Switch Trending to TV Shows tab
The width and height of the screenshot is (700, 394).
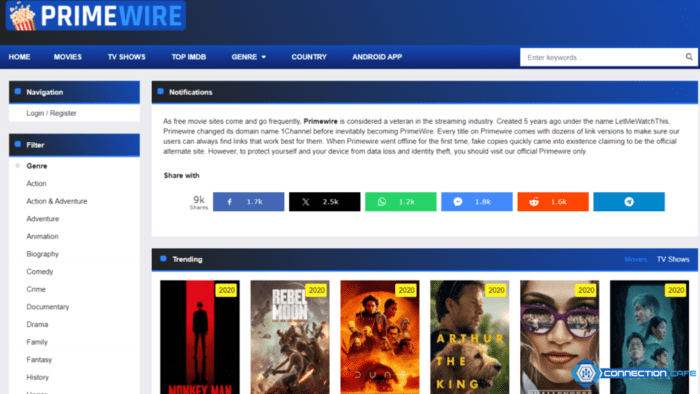click(x=673, y=259)
